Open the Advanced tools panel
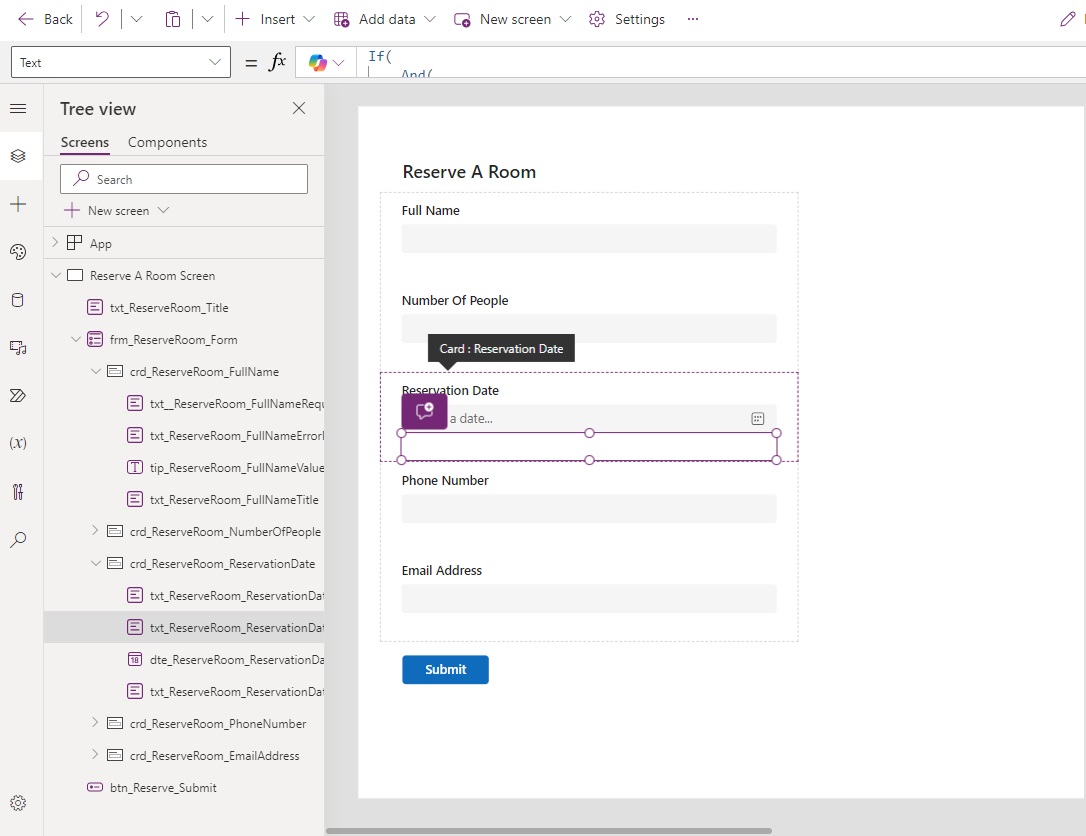Screen dimensions: 1086x836 [18, 491]
